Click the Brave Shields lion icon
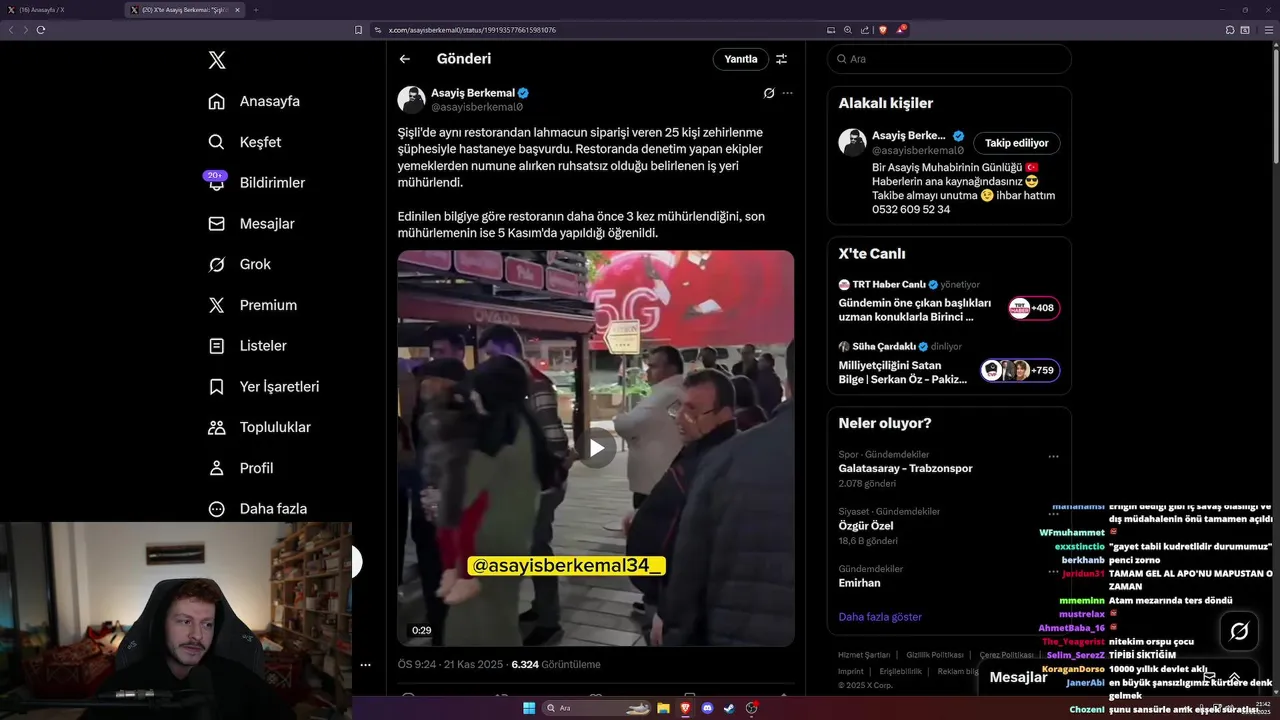 883,30
